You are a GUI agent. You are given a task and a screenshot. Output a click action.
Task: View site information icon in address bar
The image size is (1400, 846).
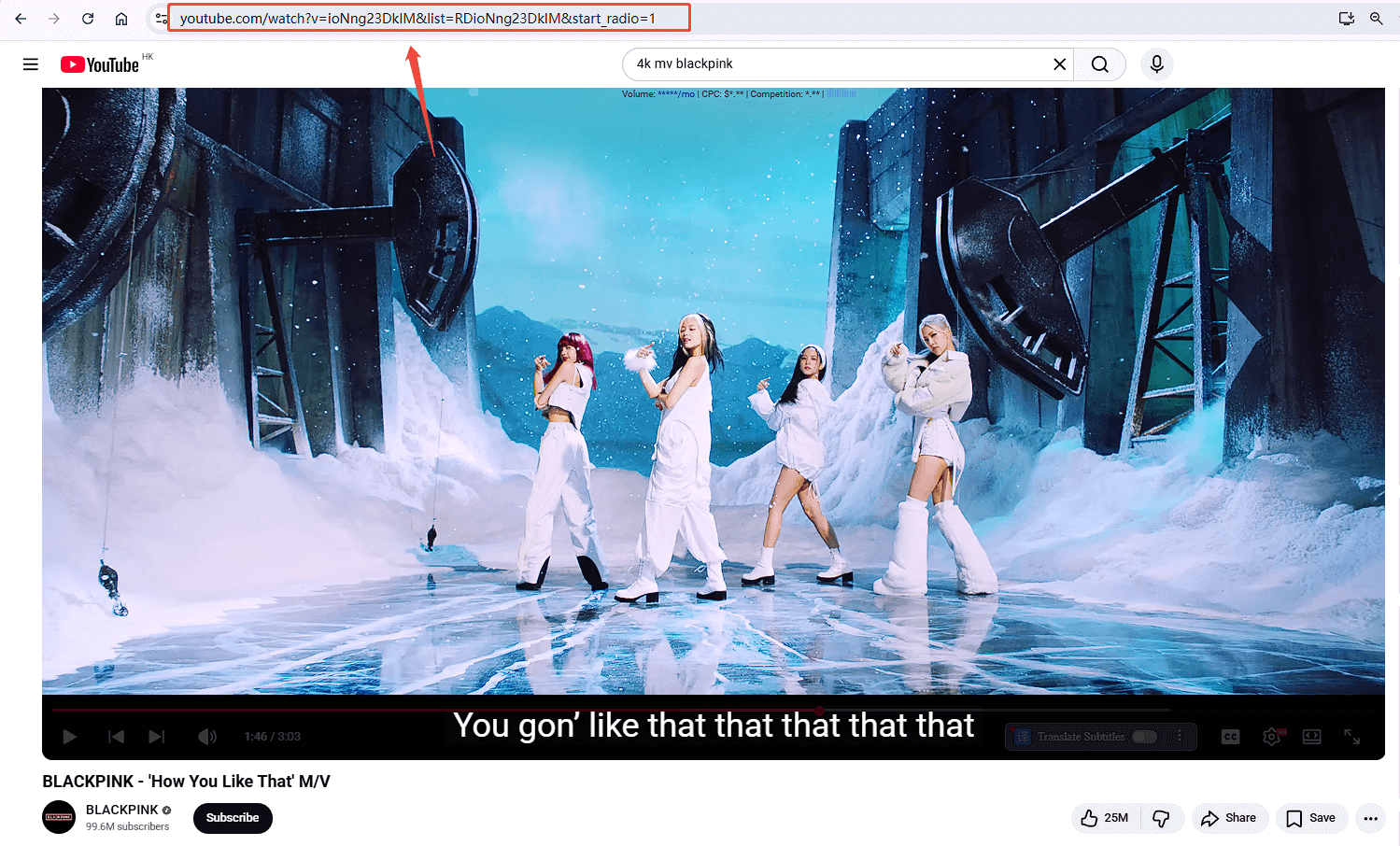coord(162,19)
